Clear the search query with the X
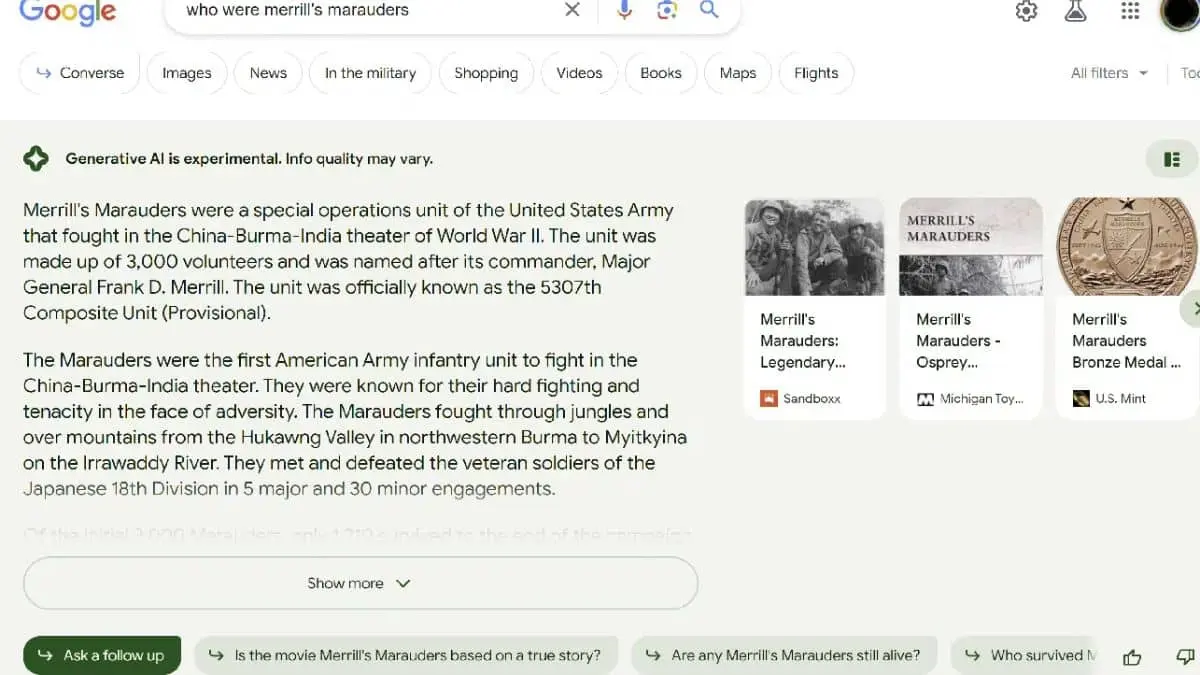This screenshot has height=675, width=1200. click(572, 11)
